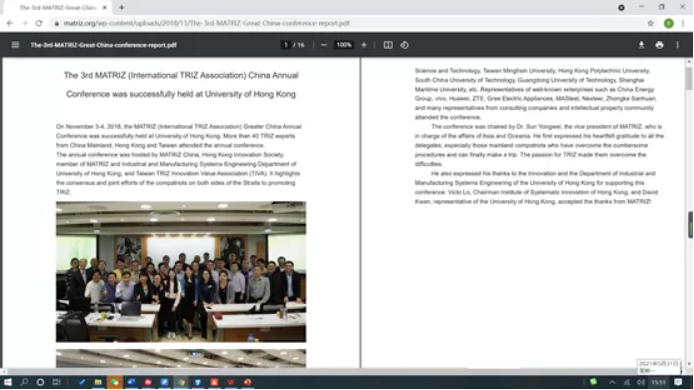Bookmark this page with the star icon
The height and width of the screenshot is (390, 694).
(650, 23)
